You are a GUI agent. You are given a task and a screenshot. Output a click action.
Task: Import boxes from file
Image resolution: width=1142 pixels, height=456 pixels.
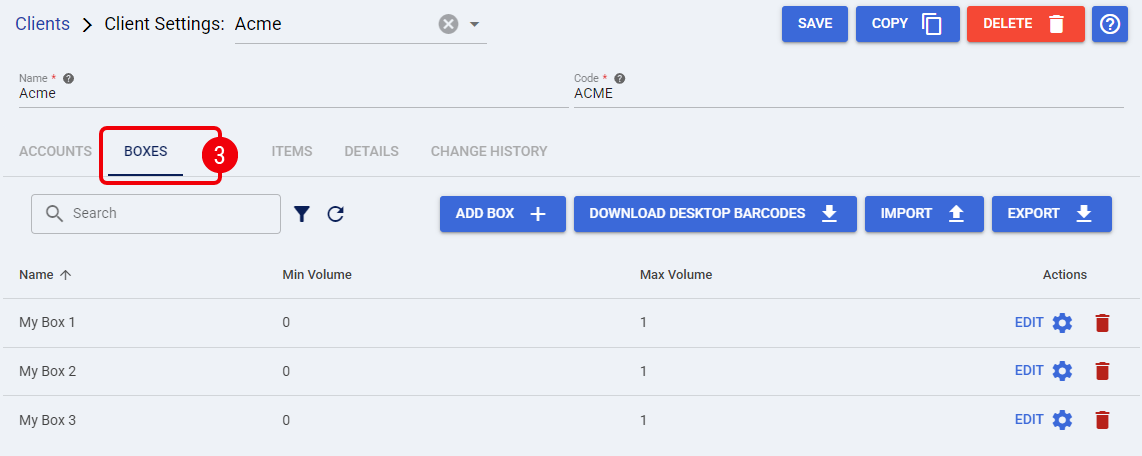(x=924, y=213)
